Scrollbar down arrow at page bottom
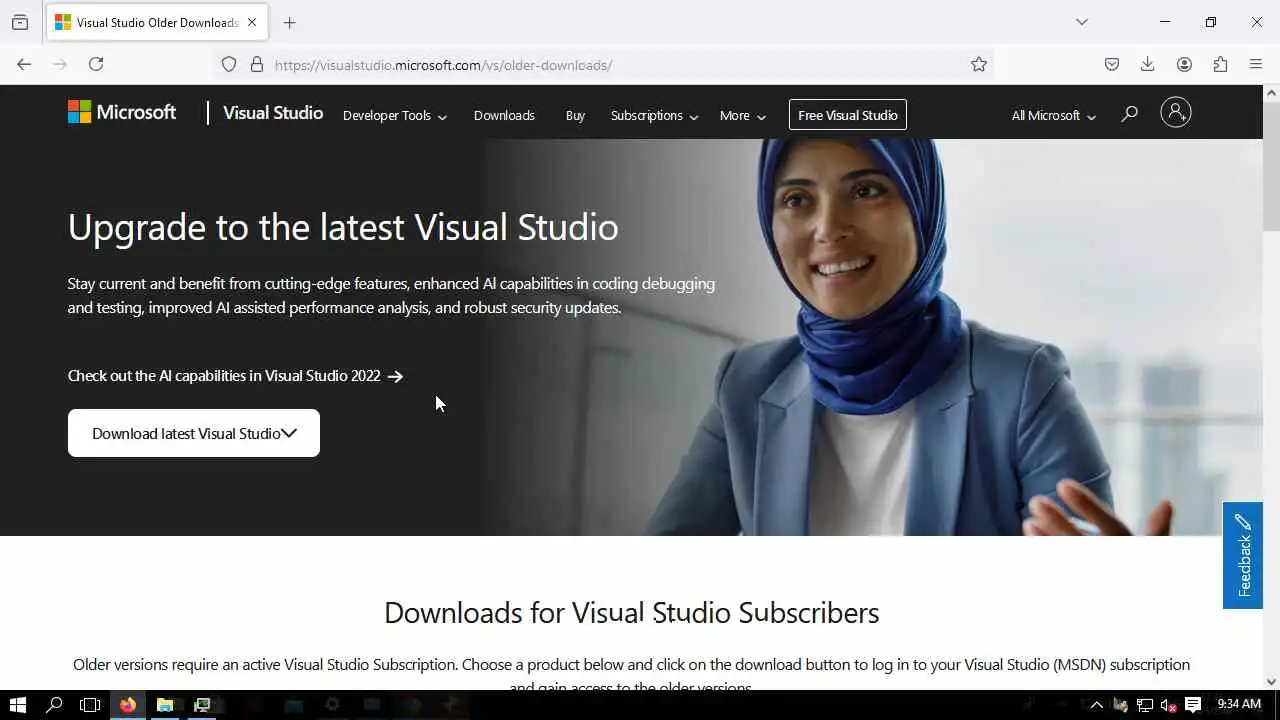 pos(1271,682)
